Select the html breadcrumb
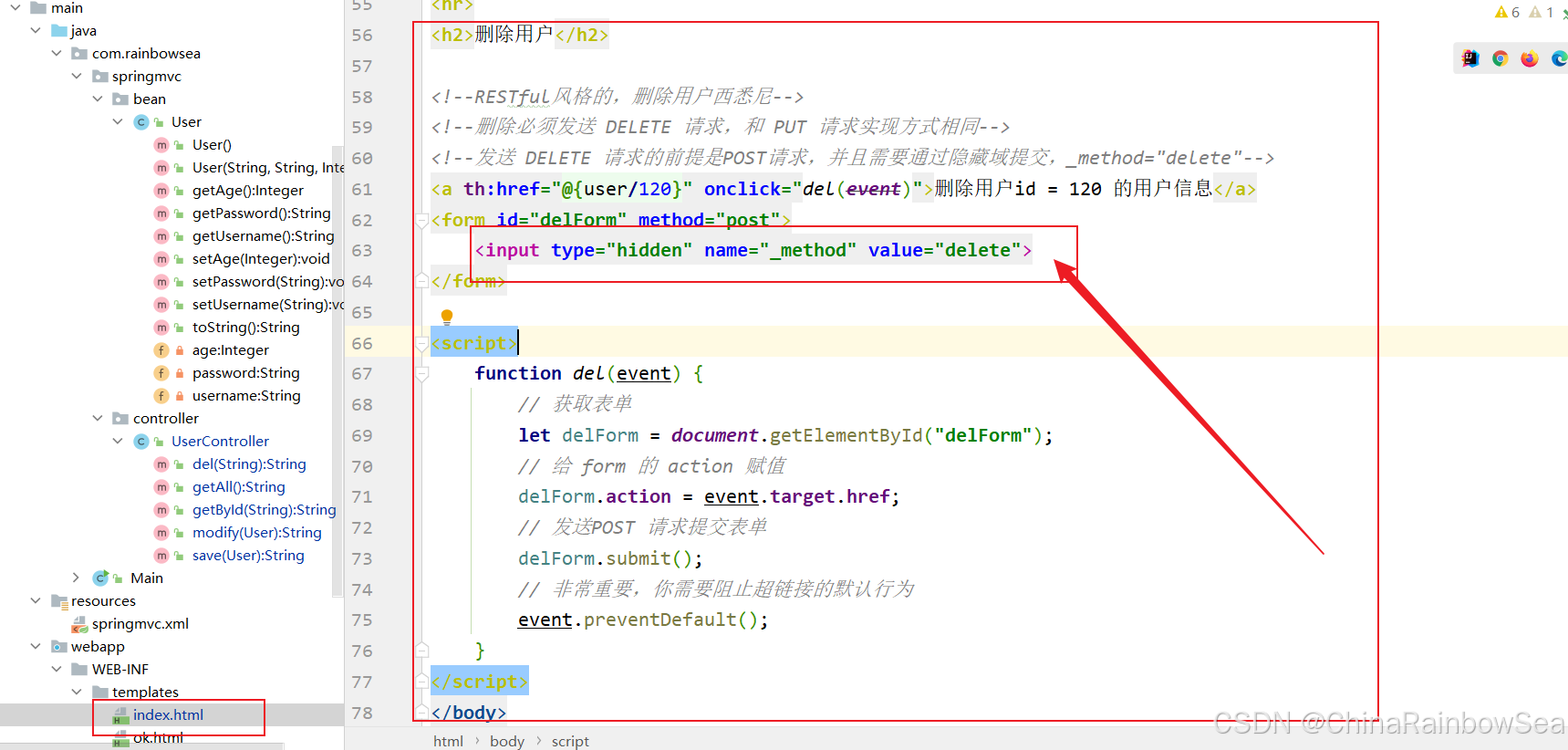1568x750 pixels. coord(448,741)
